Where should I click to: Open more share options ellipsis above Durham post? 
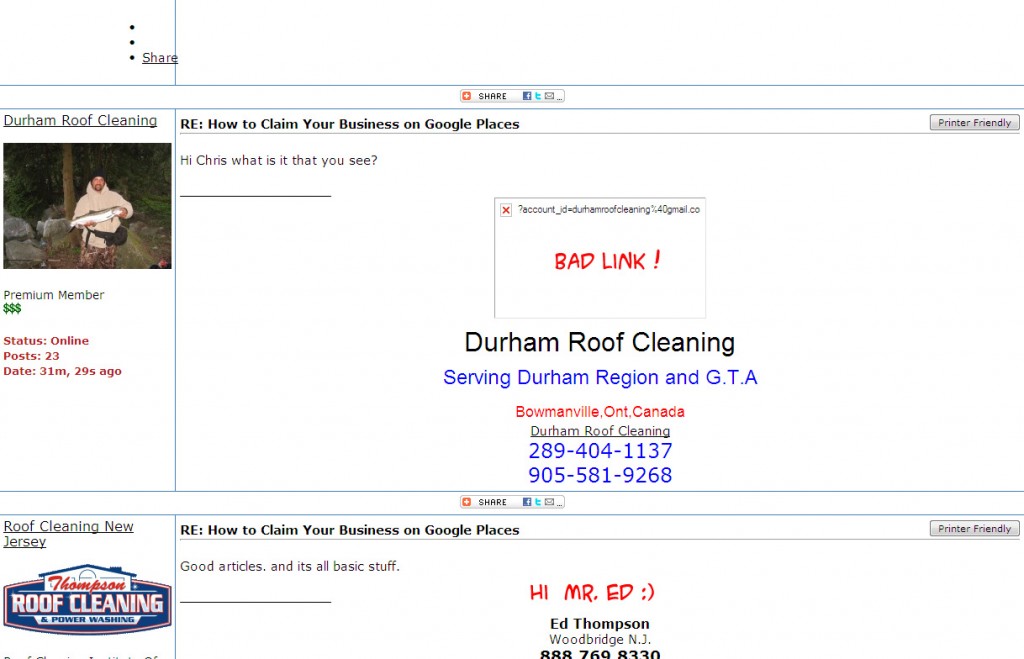(559, 97)
